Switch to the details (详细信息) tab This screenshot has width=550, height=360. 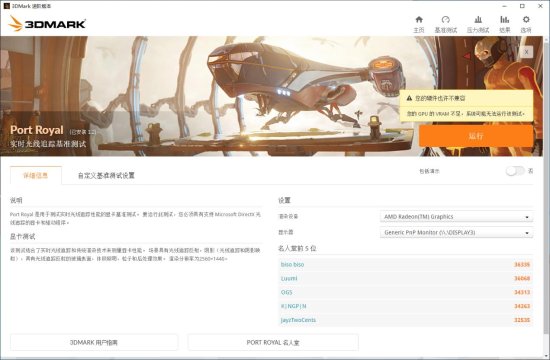36,175
